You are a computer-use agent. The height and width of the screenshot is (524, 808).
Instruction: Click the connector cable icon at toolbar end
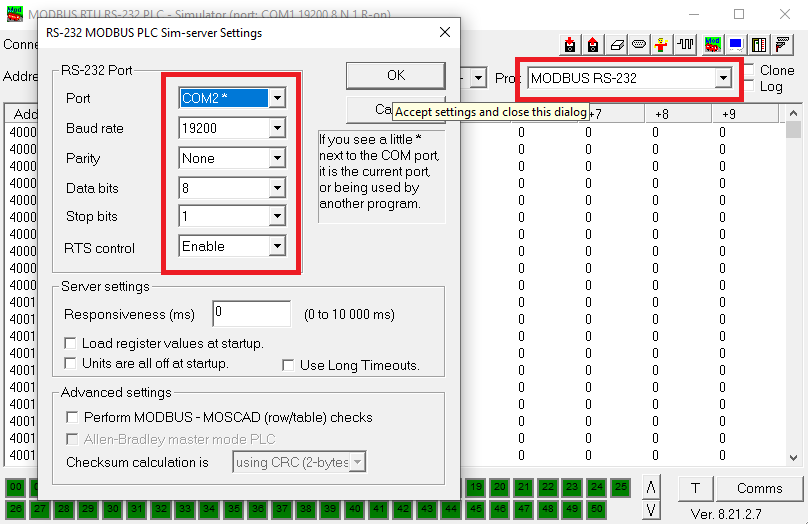(x=783, y=45)
